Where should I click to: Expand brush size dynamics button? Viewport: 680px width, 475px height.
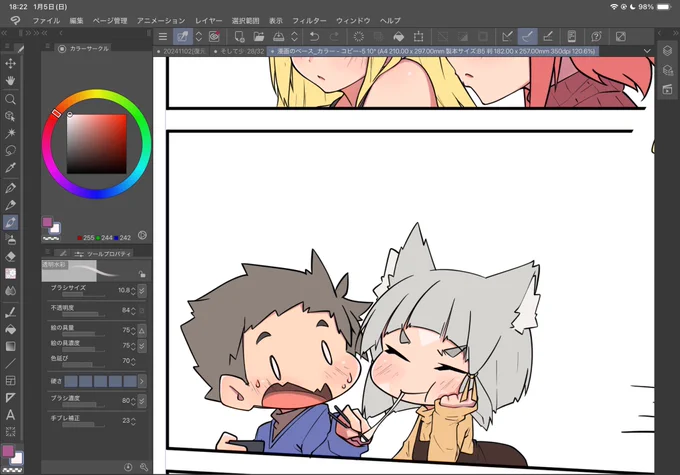coord(142,291)
